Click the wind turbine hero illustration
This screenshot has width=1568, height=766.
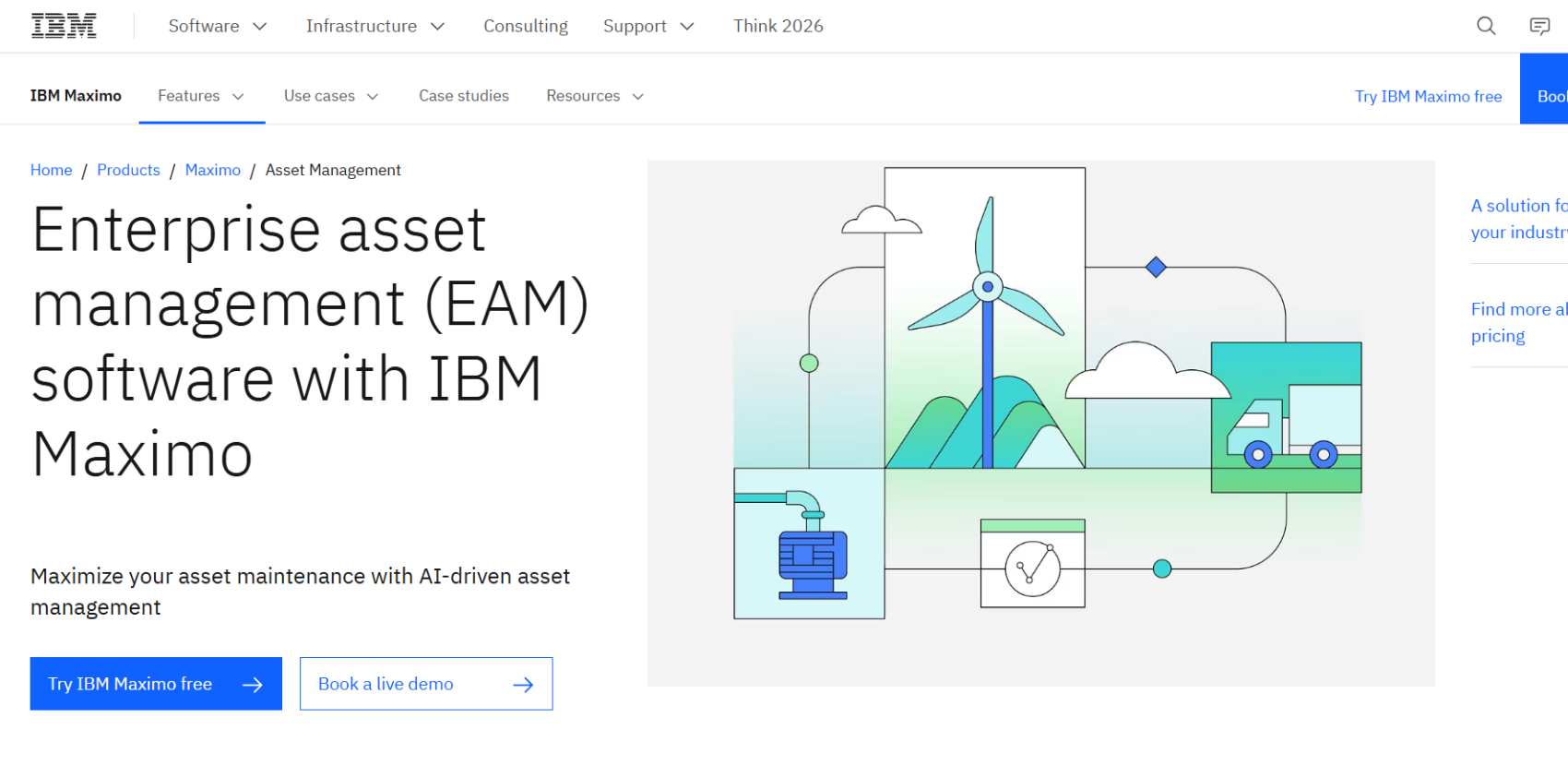[x=1041, y=424]
